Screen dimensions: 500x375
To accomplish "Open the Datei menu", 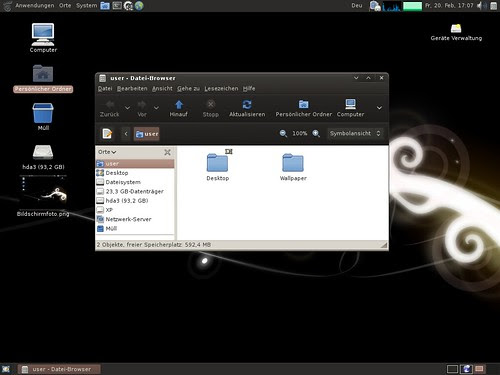I will (x=105, y=88).
